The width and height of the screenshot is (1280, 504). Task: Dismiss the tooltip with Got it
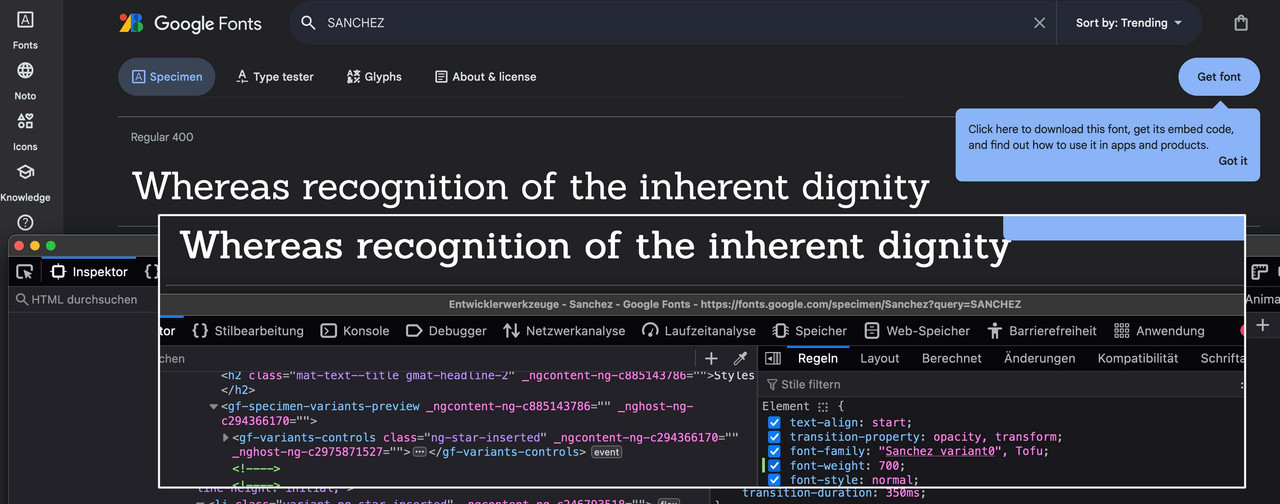(x=1233, y=161)
